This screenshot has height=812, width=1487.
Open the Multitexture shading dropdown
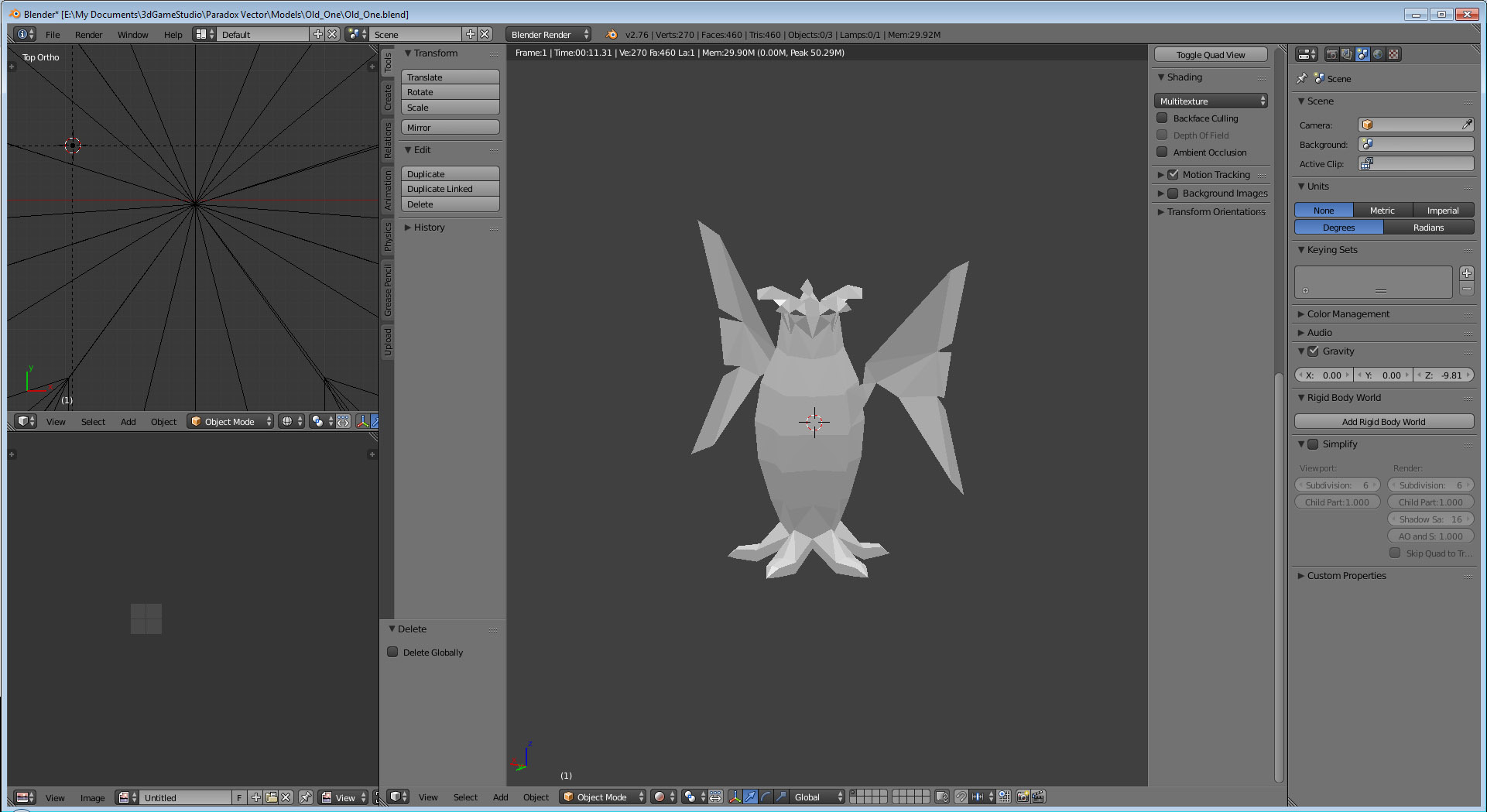[1211, 101]
